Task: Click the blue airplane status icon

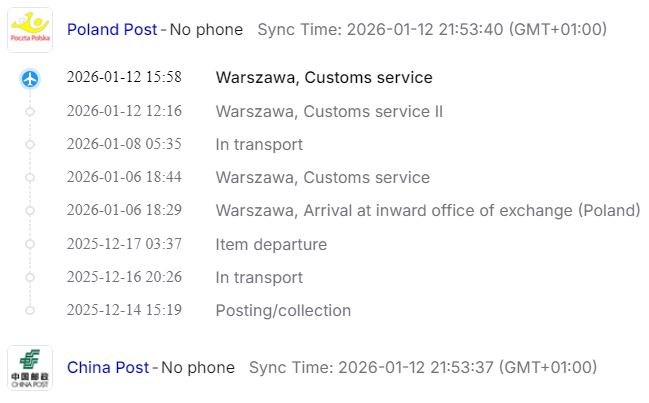Action: click(30, 78)
